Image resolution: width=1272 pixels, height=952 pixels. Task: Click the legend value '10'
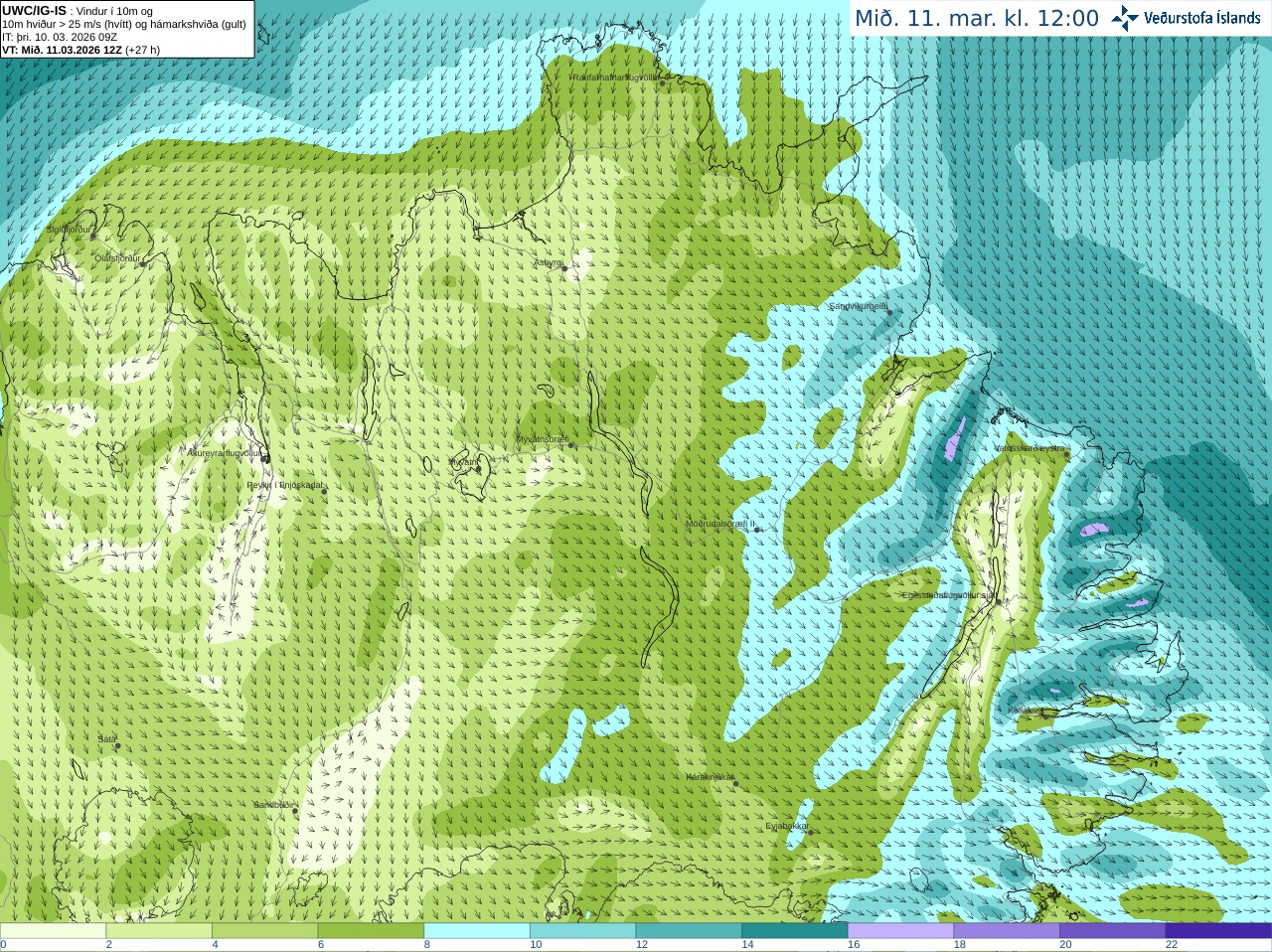536,945
